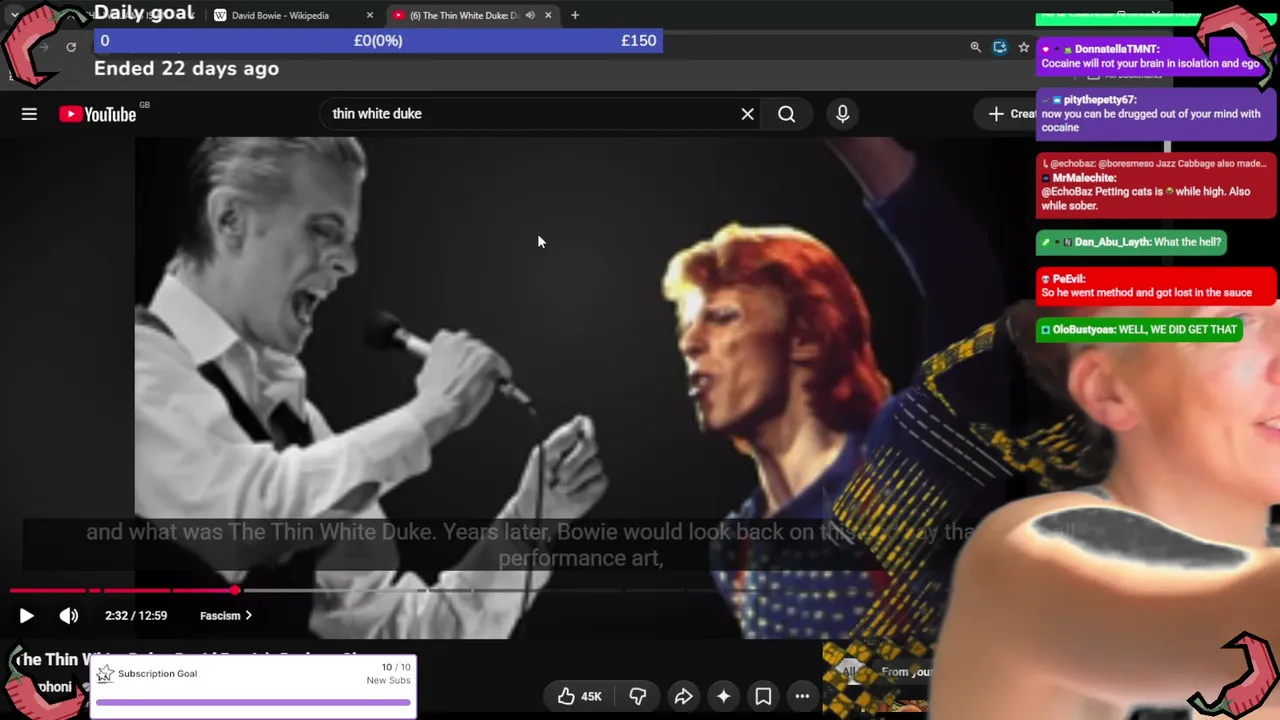Image resolution: width=1280 pixels, height=720 pixels.
Task: Start voice search with the microphone icon
Action: [843, 114]
